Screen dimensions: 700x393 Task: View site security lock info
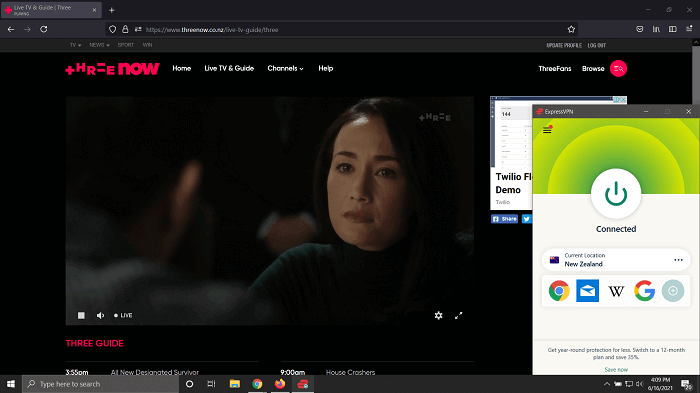point(125,29)
